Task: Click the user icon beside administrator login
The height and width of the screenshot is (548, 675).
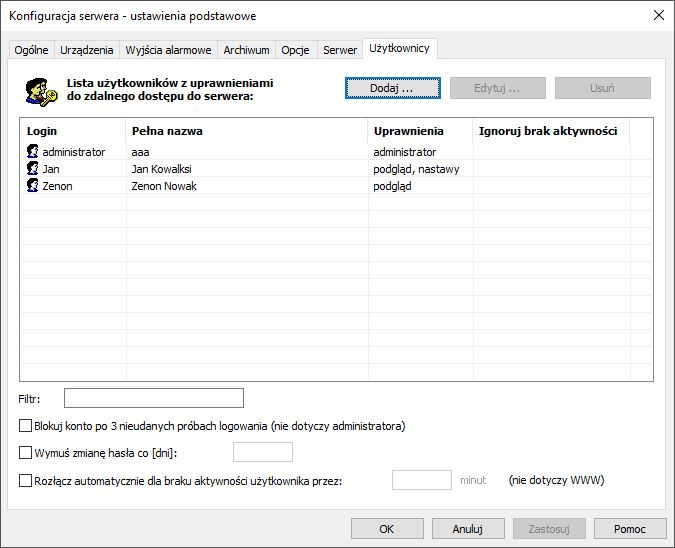Action: (32, 151)
